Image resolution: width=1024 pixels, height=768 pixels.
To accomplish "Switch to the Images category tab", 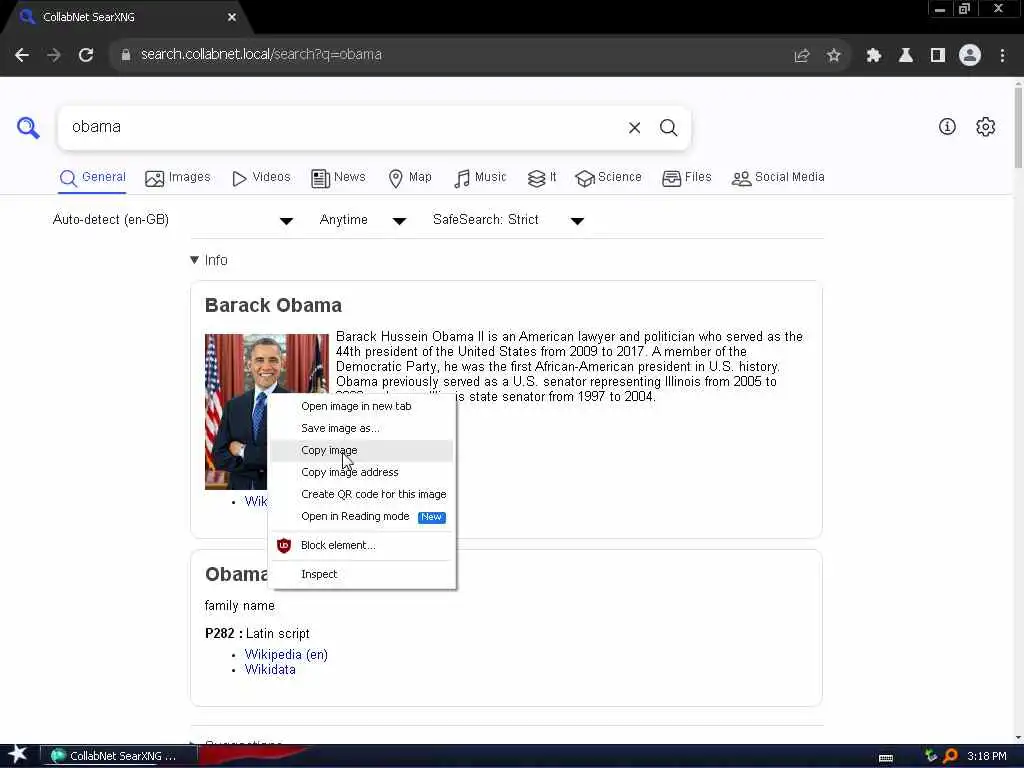I will tap(178, 178).
